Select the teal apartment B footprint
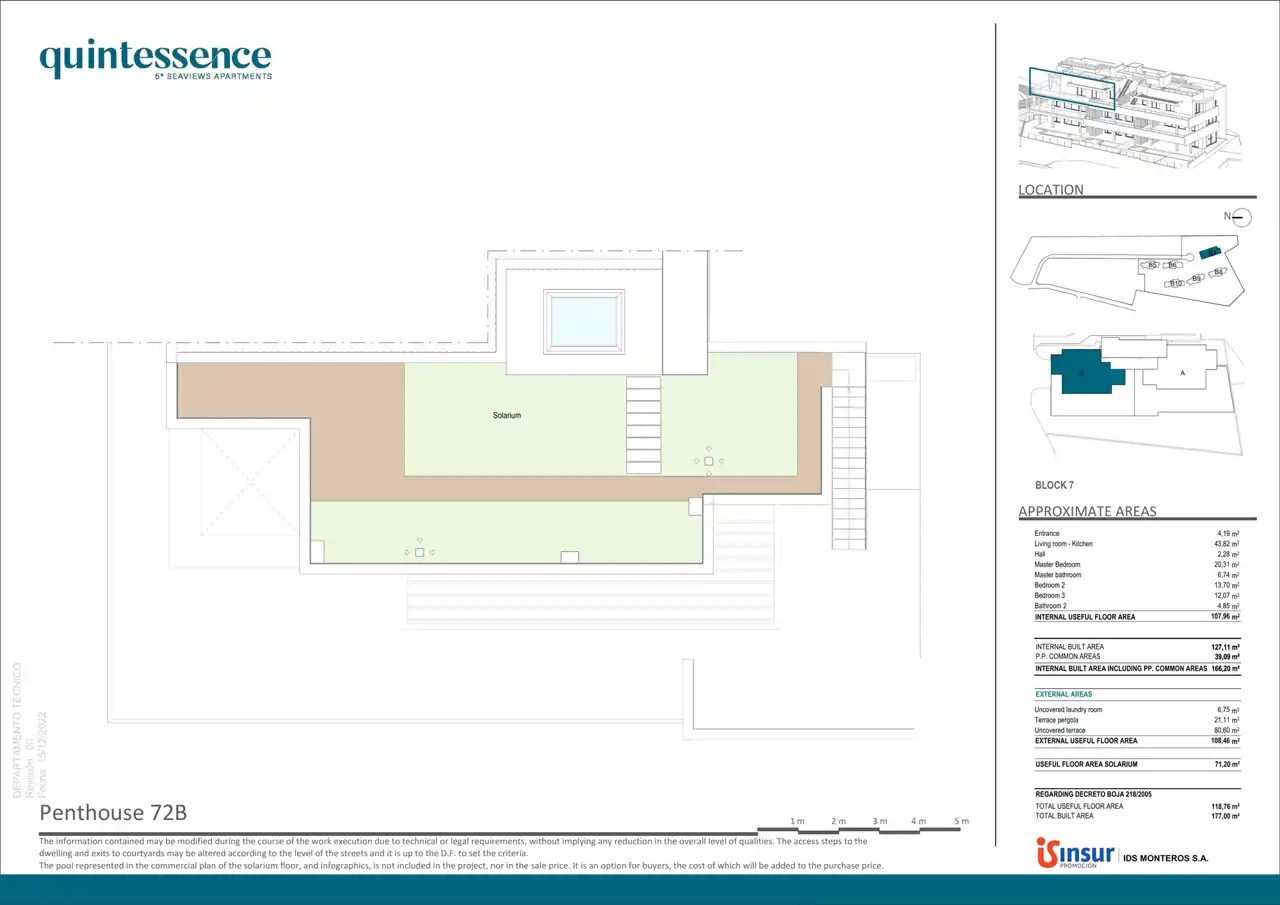 tap(1085, 373)
